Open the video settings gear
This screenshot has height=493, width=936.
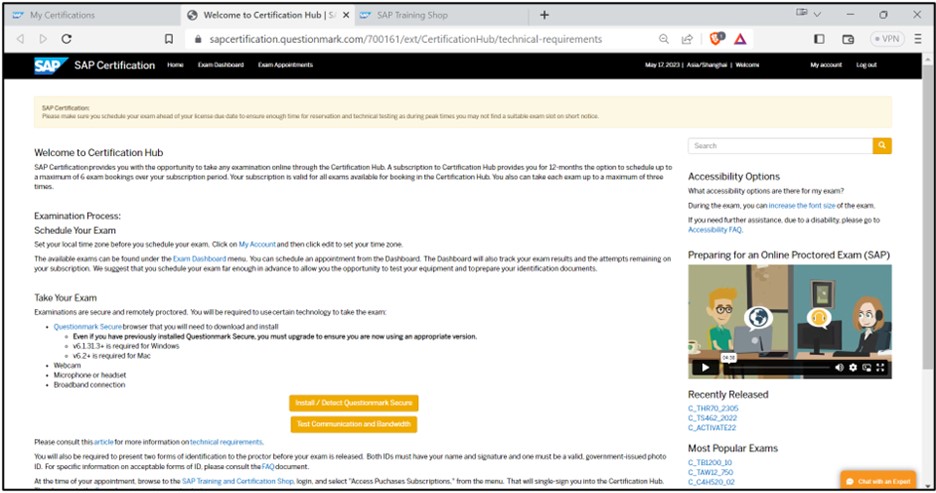pyautogui.click(x=853, y=367)
